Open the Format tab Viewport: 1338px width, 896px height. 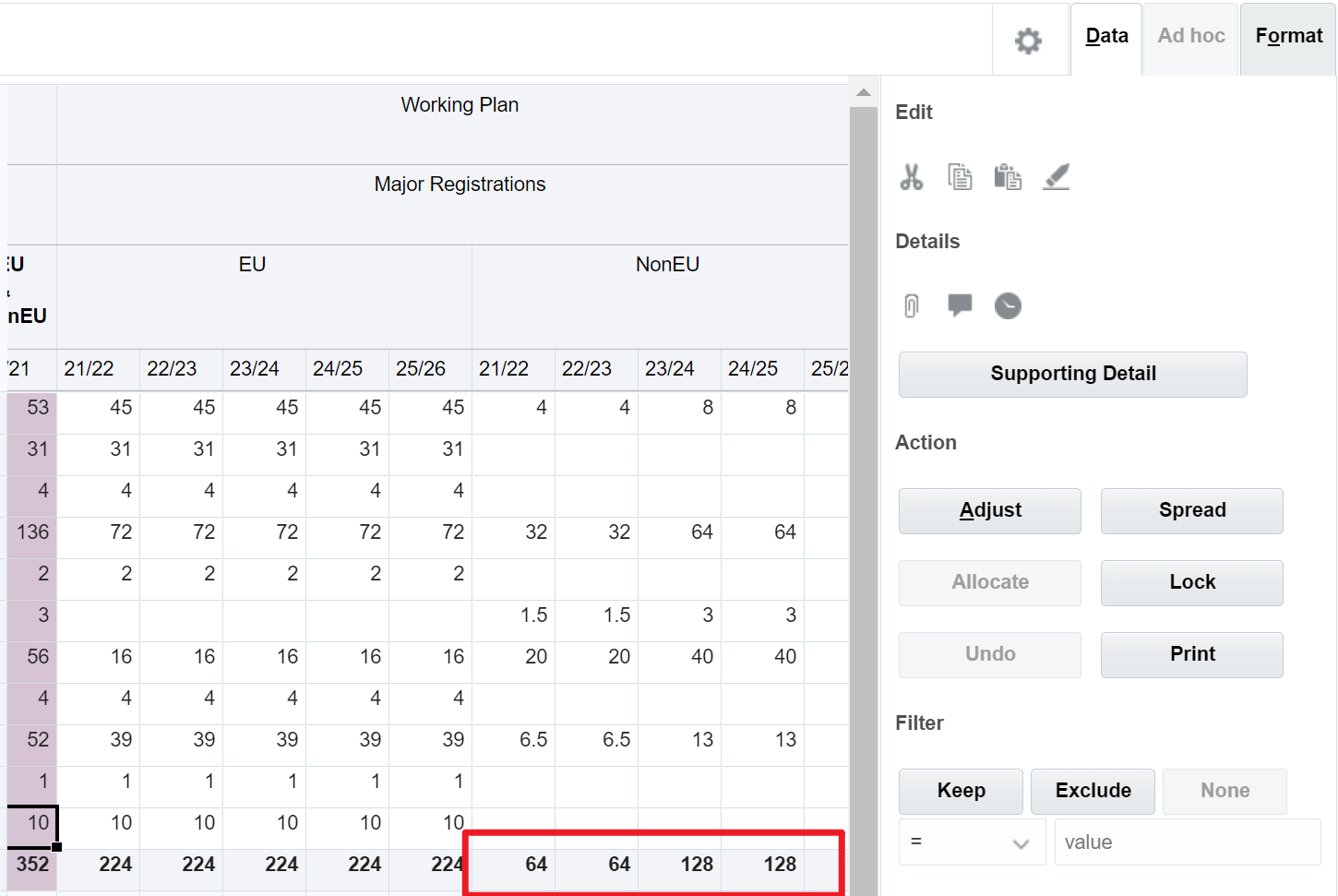coord(1288,37)
